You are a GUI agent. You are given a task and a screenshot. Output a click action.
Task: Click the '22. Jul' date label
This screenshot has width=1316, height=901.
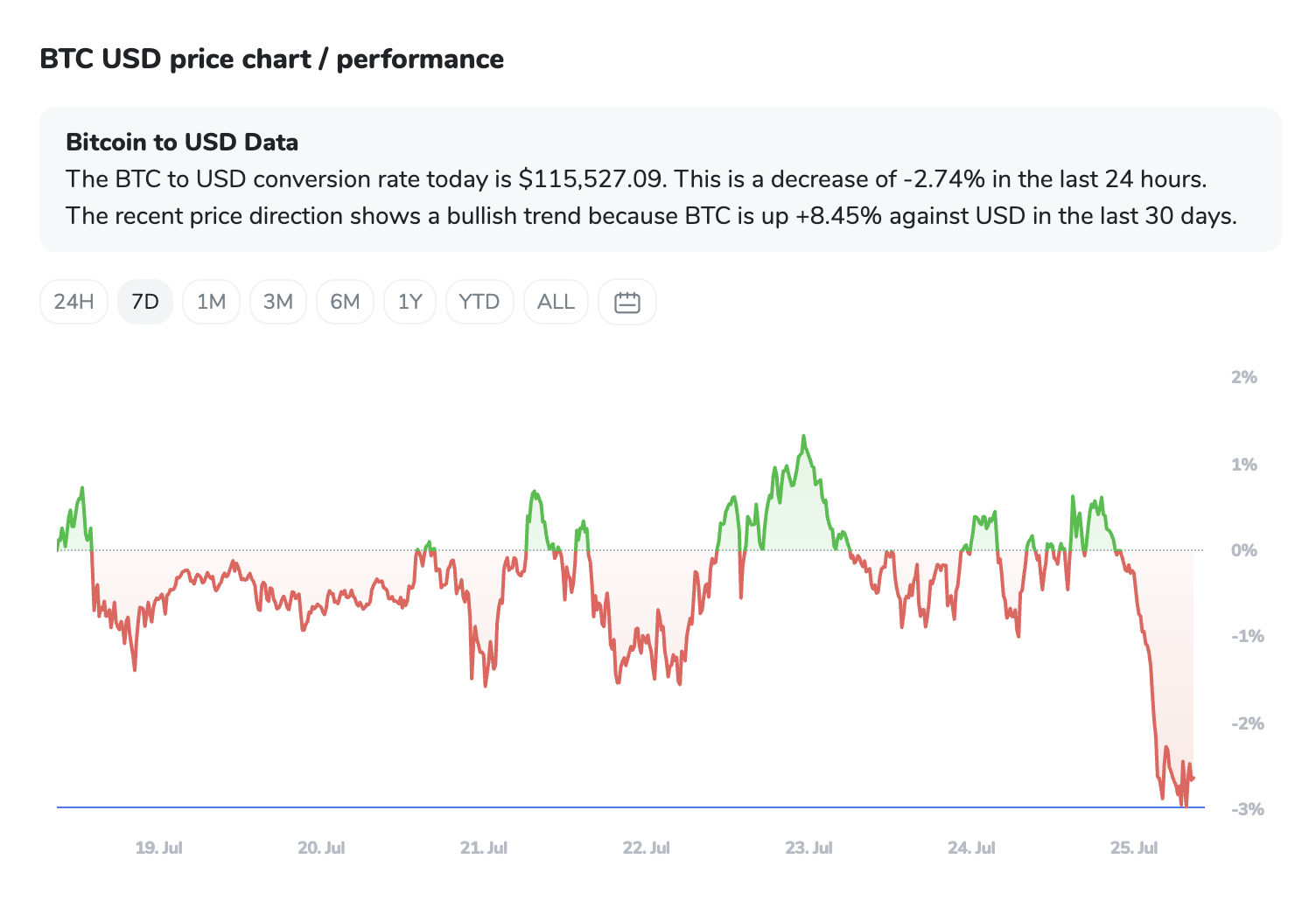pyautogui.click(x=647, y=848)
